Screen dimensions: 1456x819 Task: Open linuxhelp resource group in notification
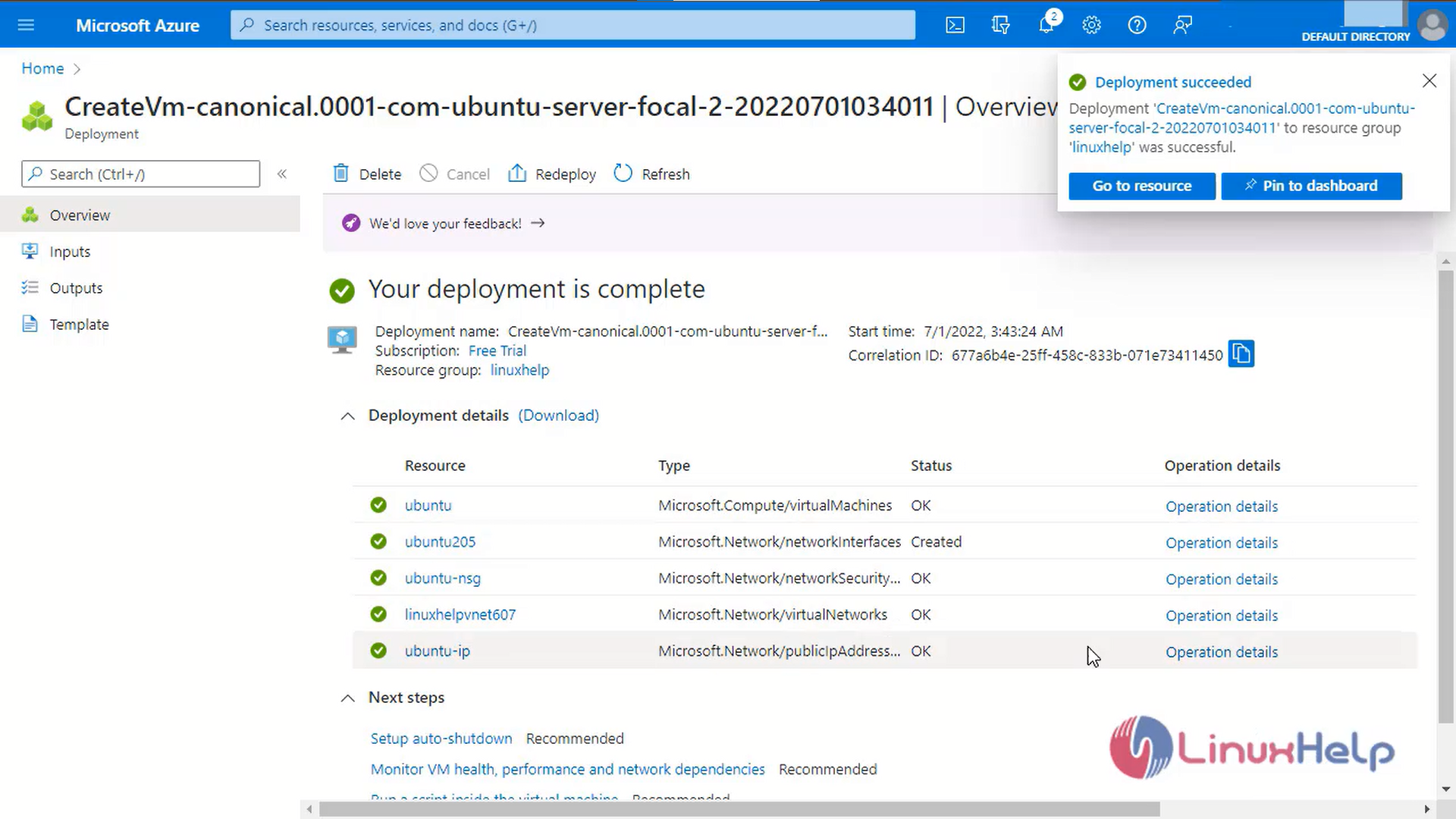coord(1101,147)
